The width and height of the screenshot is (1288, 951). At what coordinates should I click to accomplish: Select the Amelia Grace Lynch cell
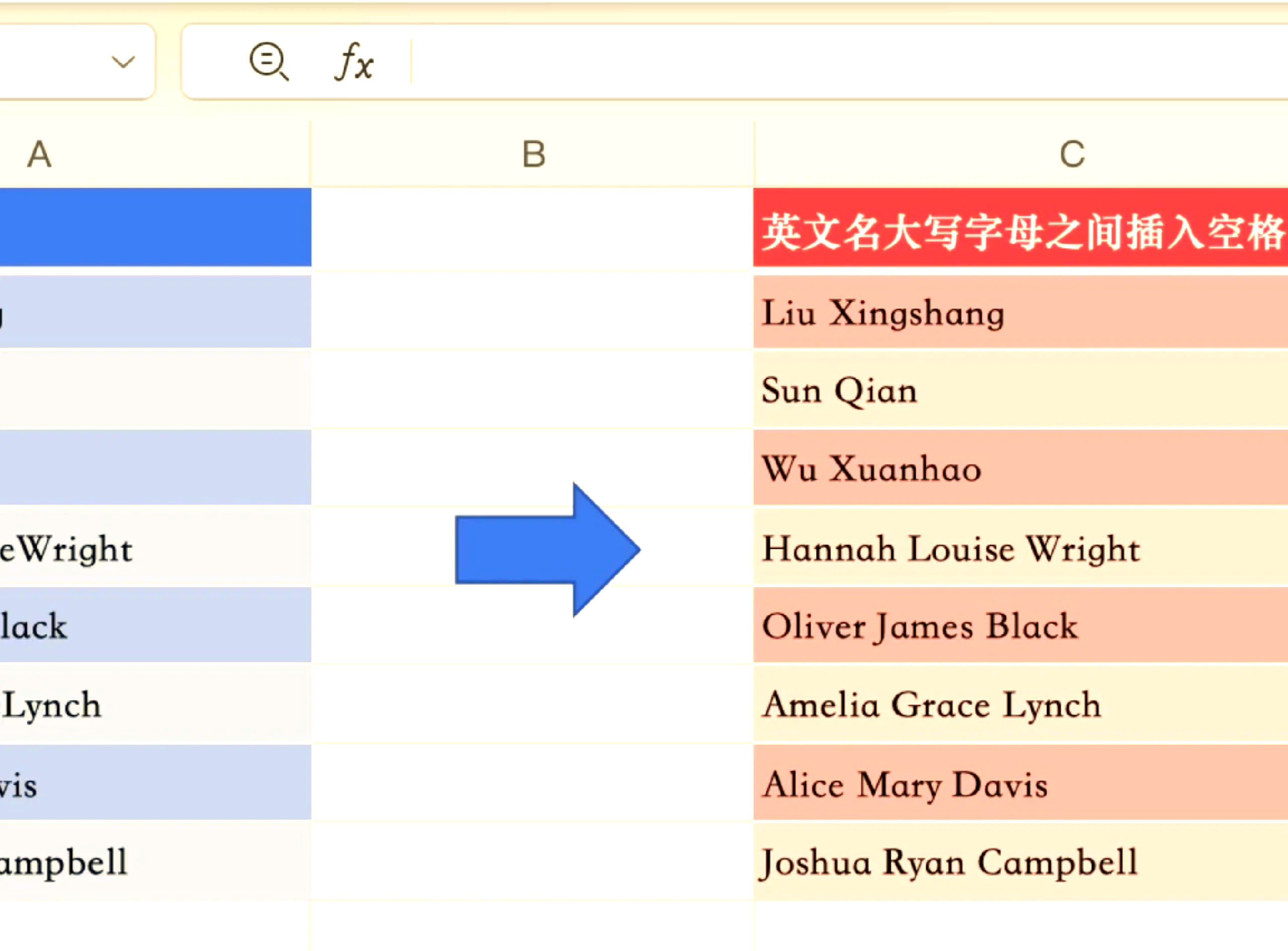1020,704
